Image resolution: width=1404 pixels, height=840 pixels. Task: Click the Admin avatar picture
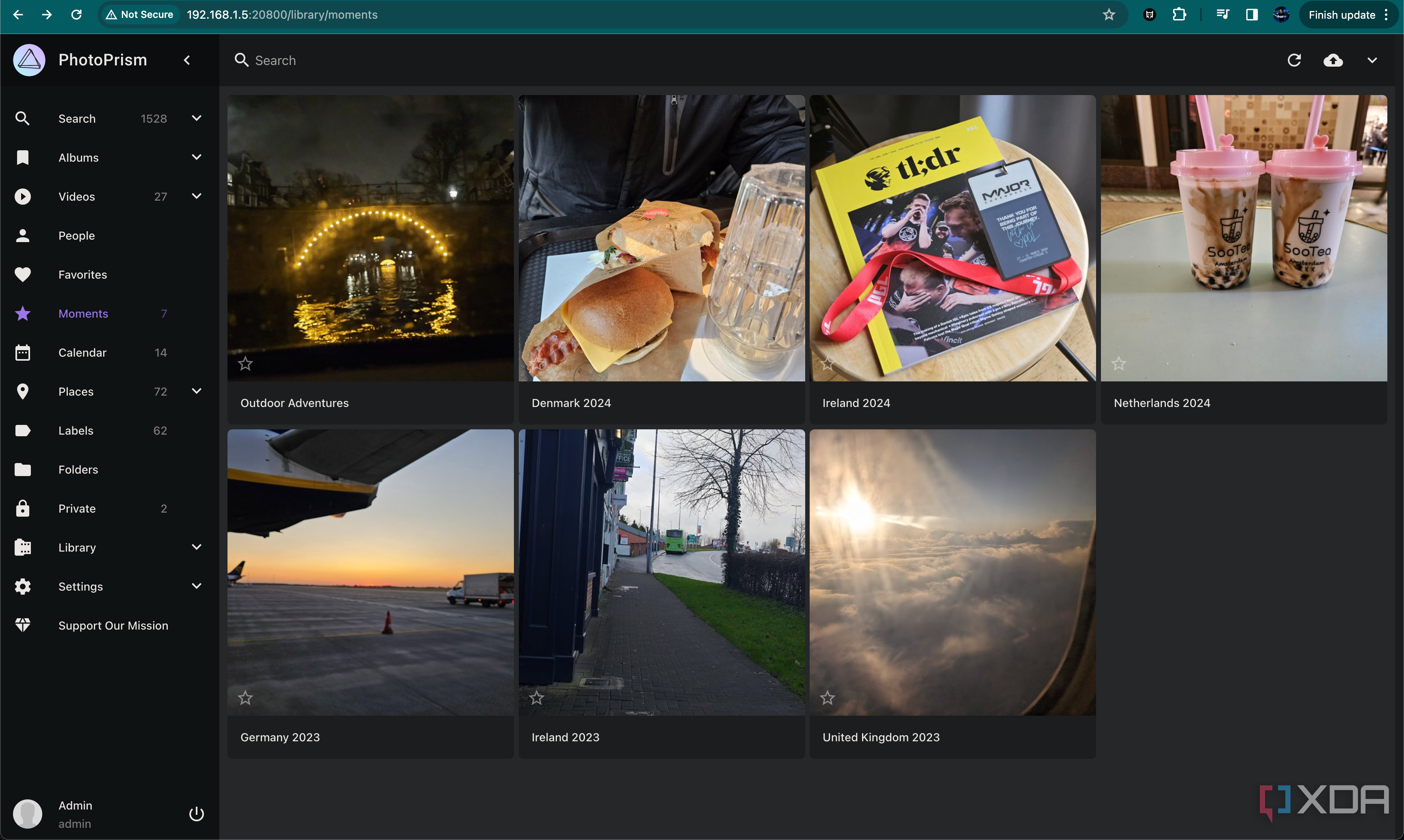point(28,814)
